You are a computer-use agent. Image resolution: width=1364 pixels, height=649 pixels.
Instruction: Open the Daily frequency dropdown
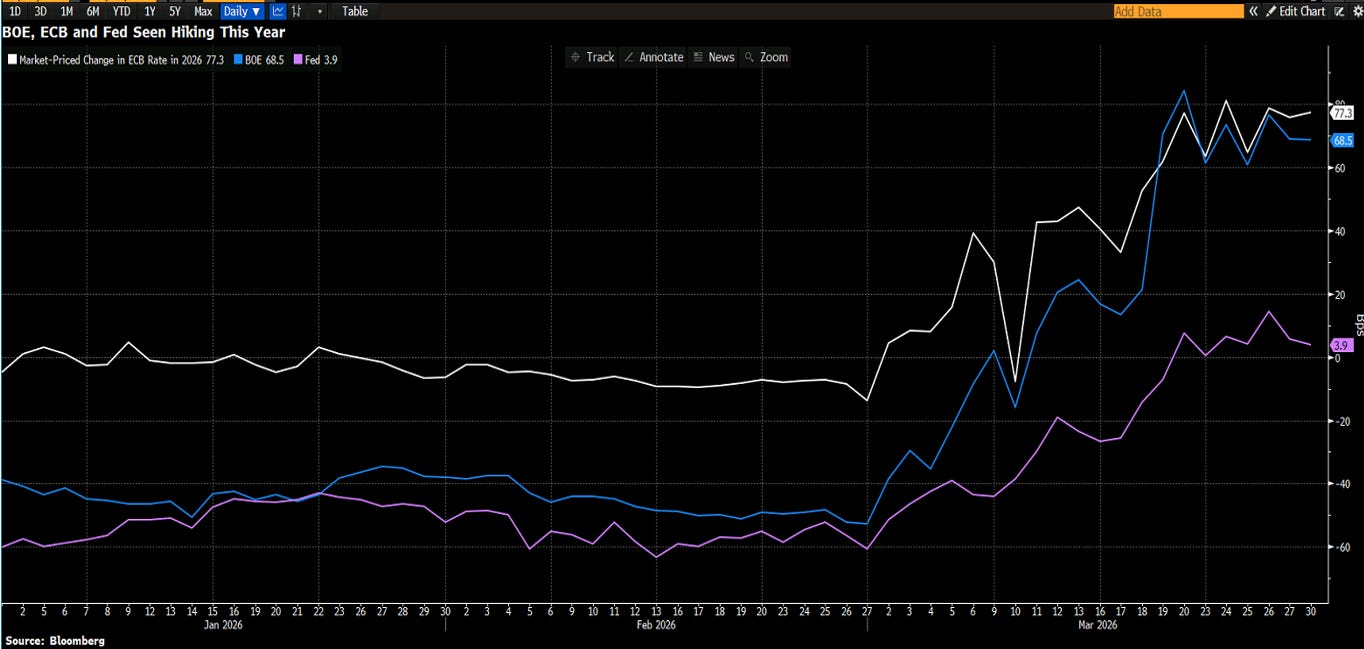tap(242, 11)
